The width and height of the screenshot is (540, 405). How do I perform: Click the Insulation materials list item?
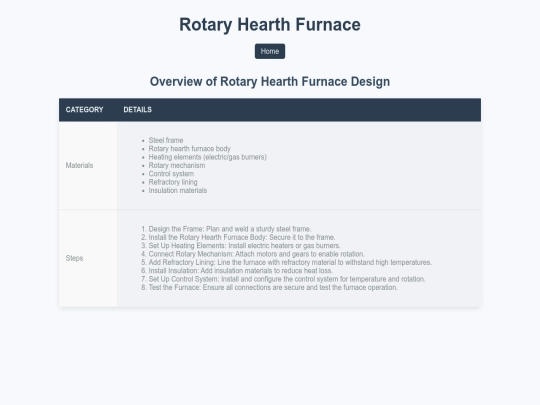coord(178,190)
